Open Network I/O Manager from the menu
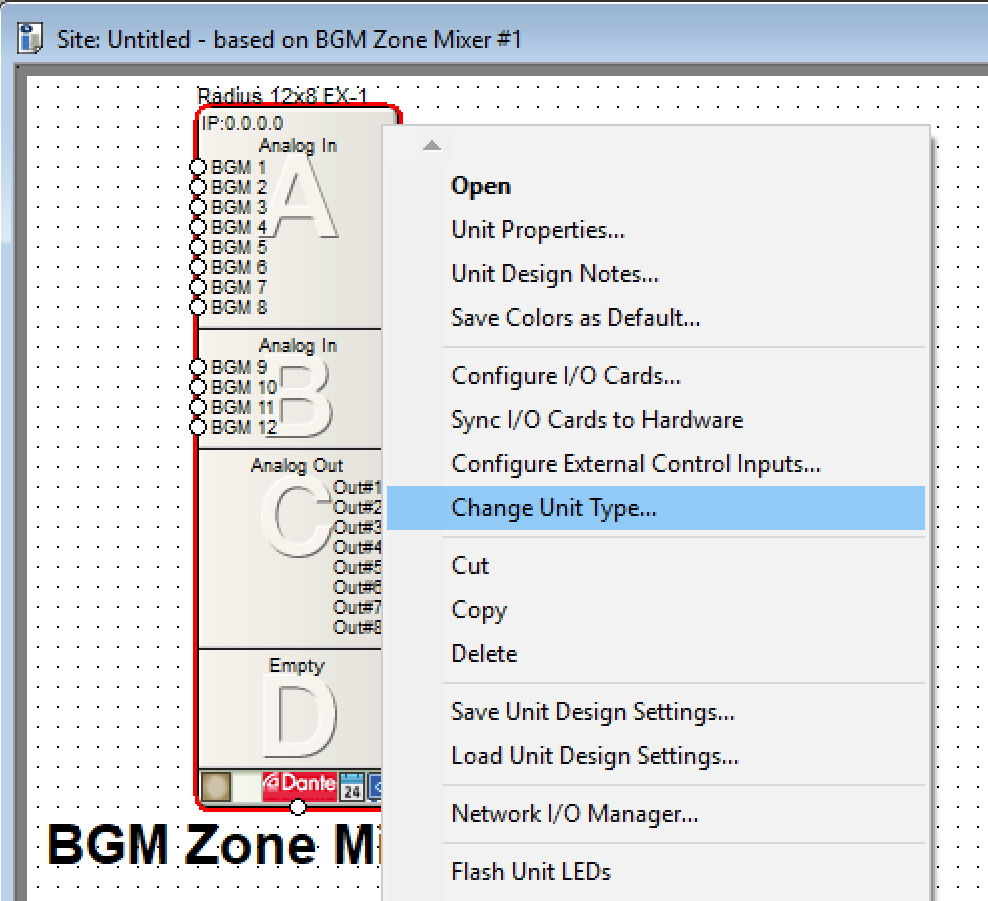 [656, 814]
